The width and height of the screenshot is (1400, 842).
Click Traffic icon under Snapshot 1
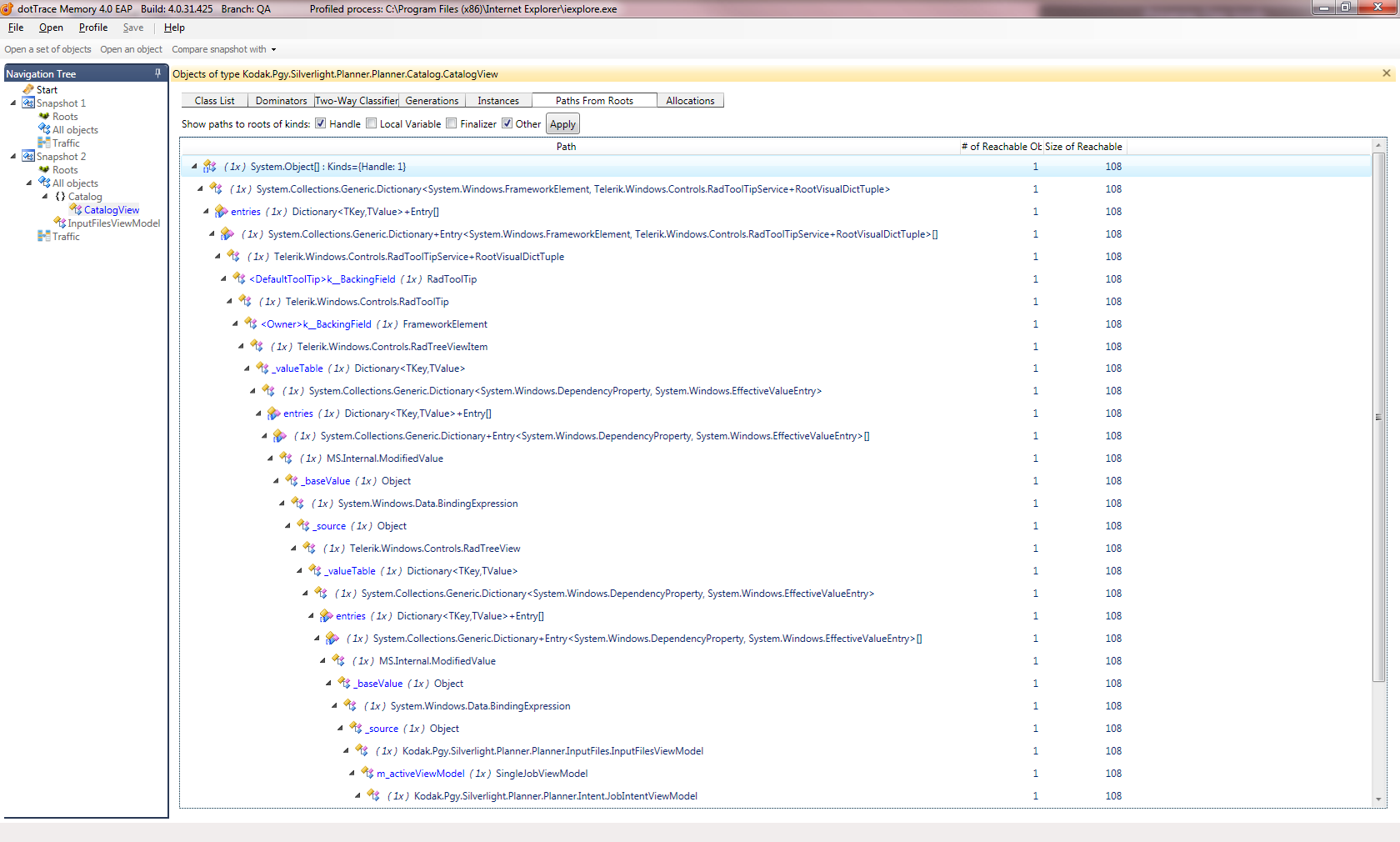44,143
